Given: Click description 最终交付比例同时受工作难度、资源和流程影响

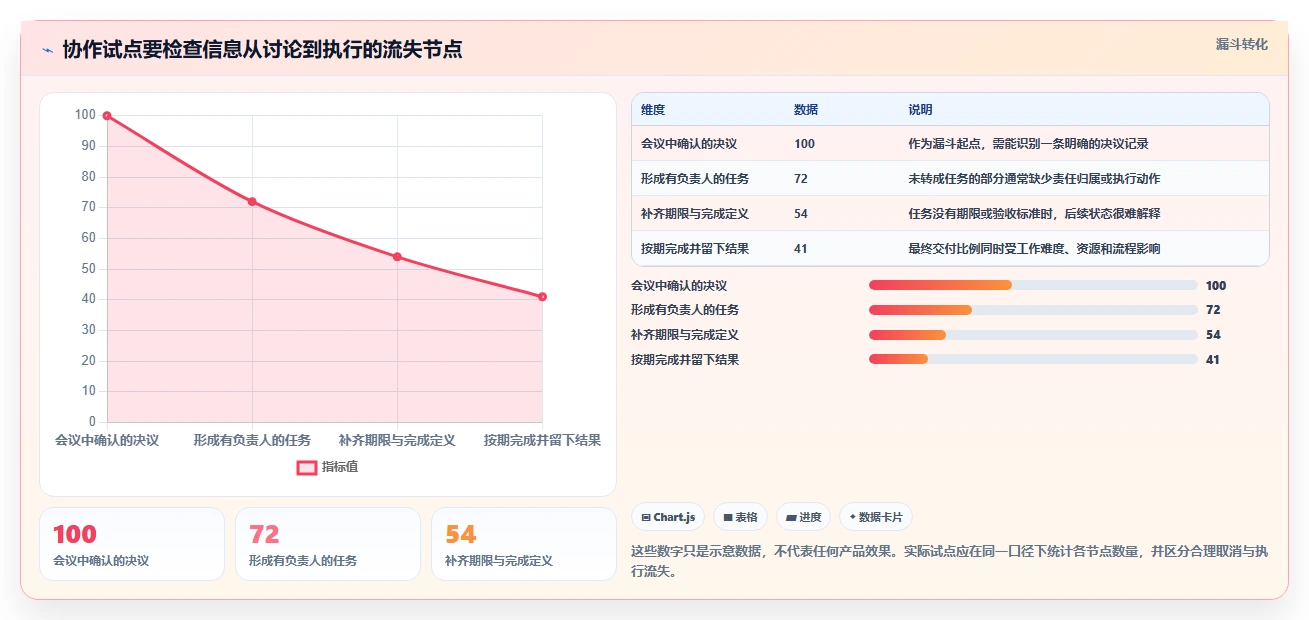Looking at the screenshot, I should [x=1034, y=249].
